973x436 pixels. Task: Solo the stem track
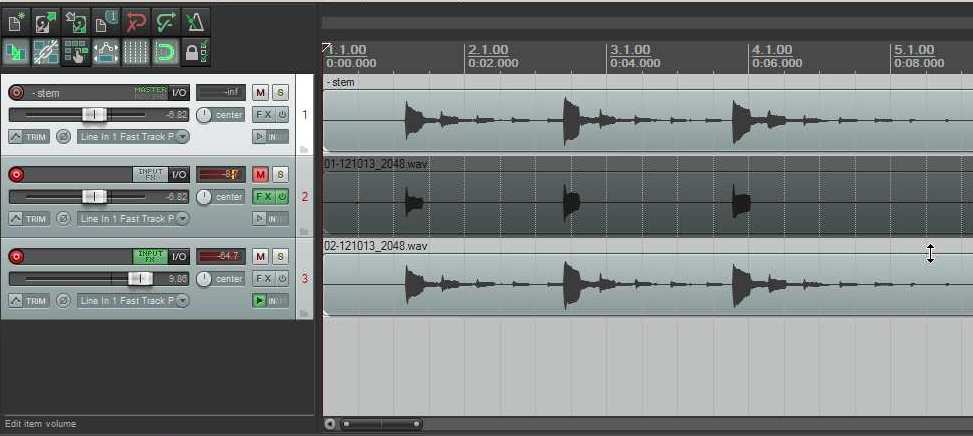(280, 93)
